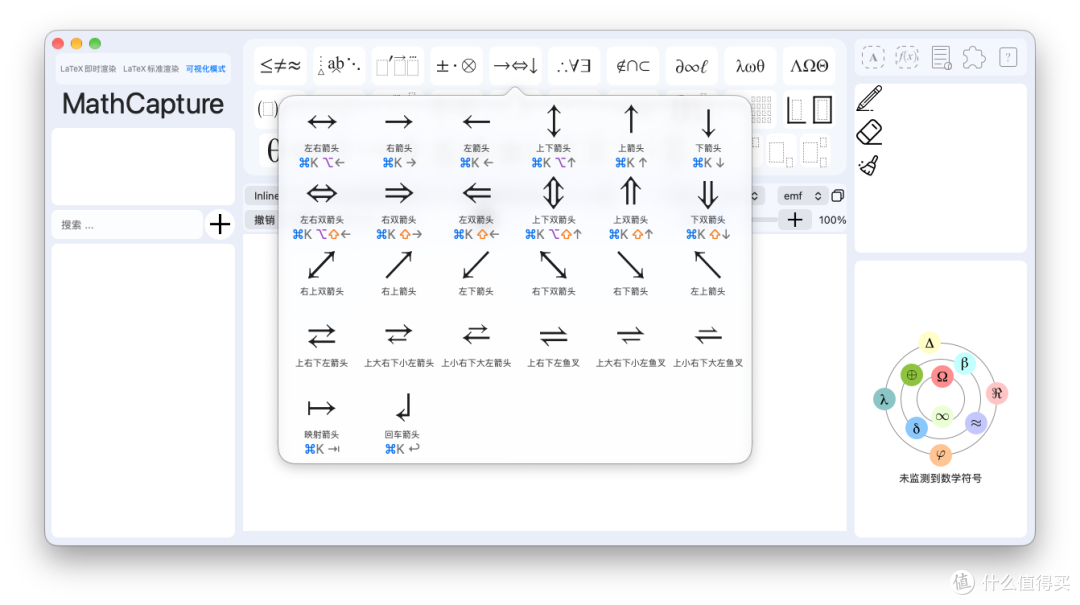This screenshot has height=605, width=1080.
Task: Insert the 上大右下小左箭头 symbol
Action: pyautogui.click(x=399, y=336)
